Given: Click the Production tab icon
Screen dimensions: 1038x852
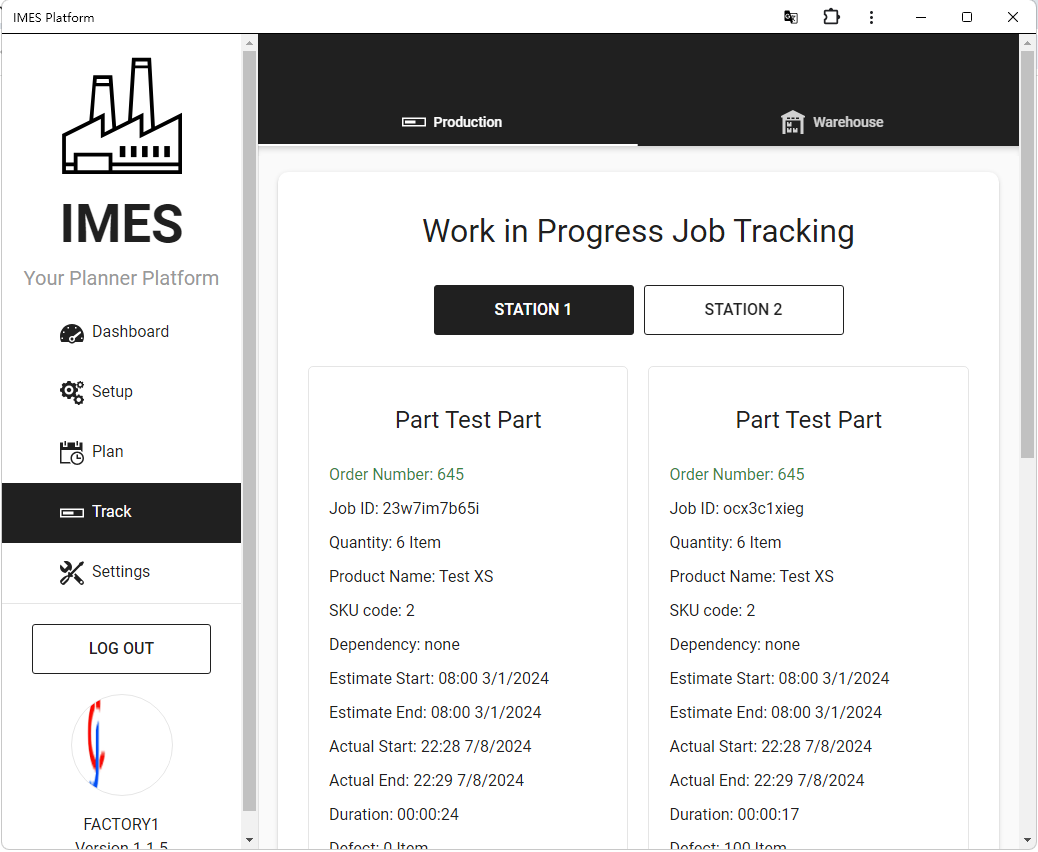Looking at the screenshot, I should pyautogui.click(x=414, y=122).
